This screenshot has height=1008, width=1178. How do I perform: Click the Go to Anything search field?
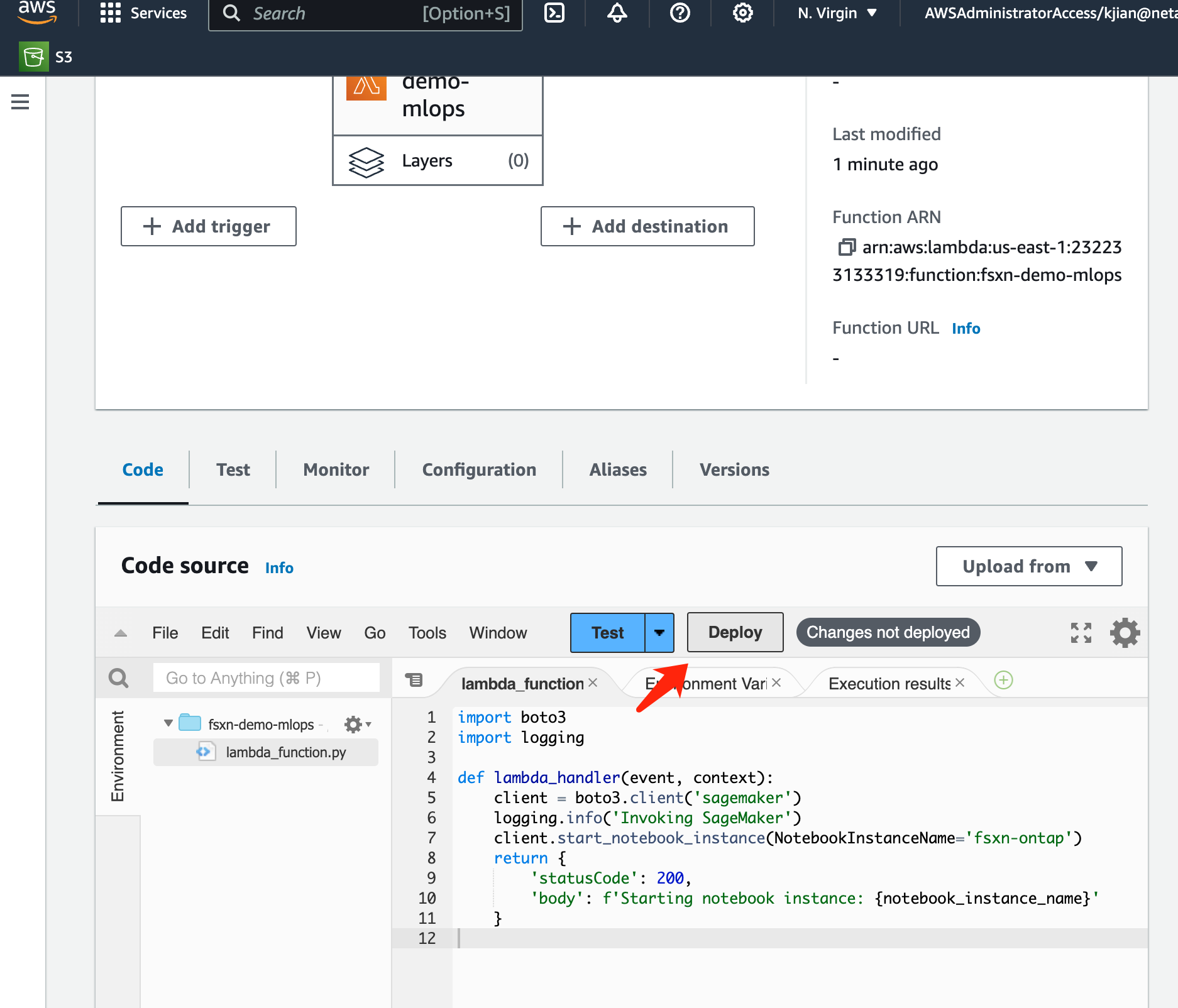coord(267,678)
